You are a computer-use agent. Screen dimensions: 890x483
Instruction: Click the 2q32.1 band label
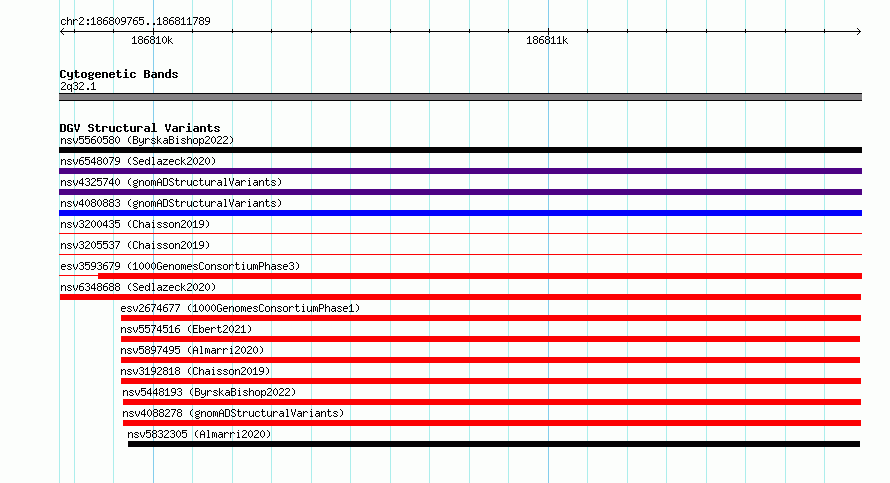pos(78,86)
